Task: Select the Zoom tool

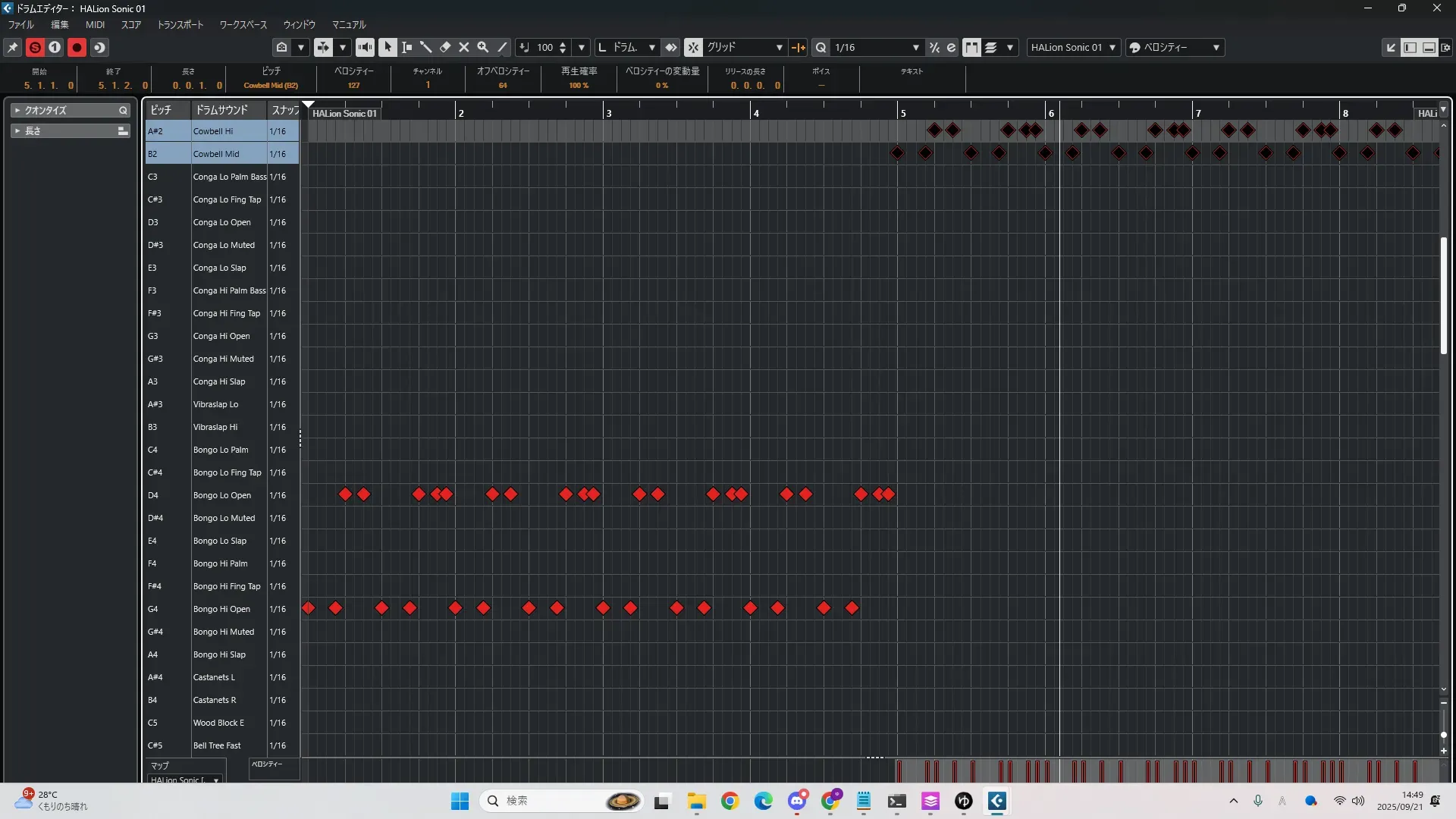Action: [482, 48]
